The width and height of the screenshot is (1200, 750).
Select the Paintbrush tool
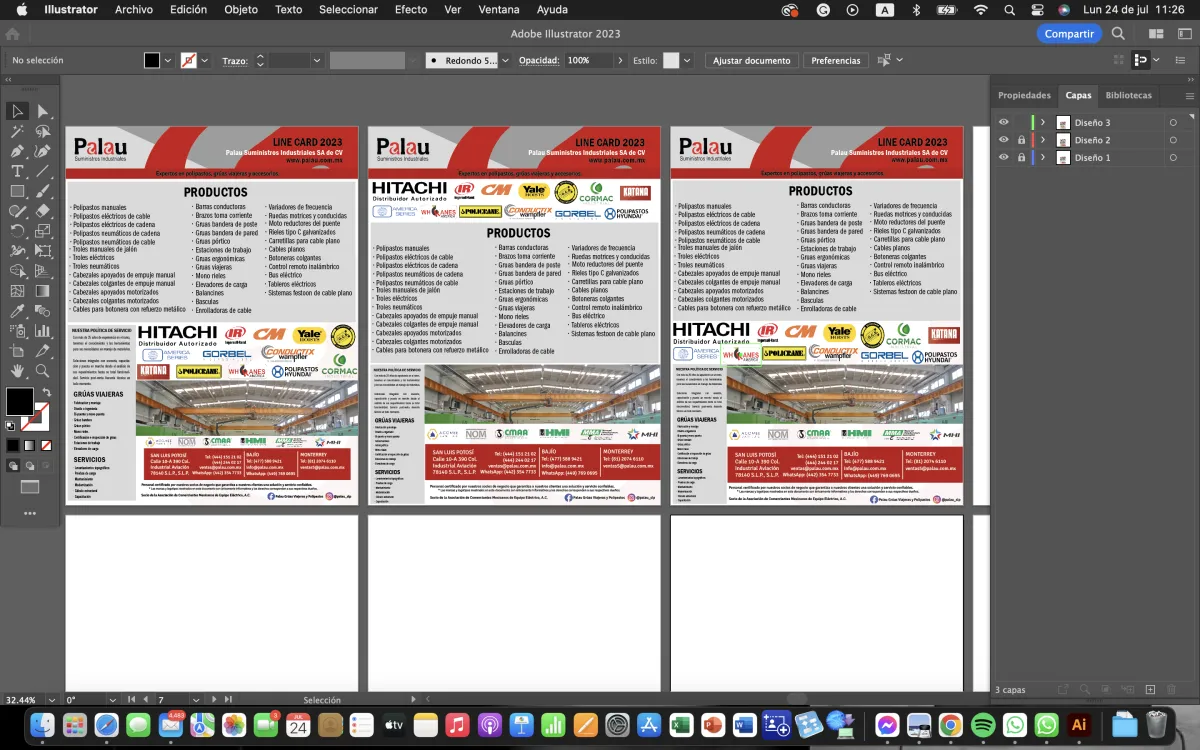click(x=43, y=191)
